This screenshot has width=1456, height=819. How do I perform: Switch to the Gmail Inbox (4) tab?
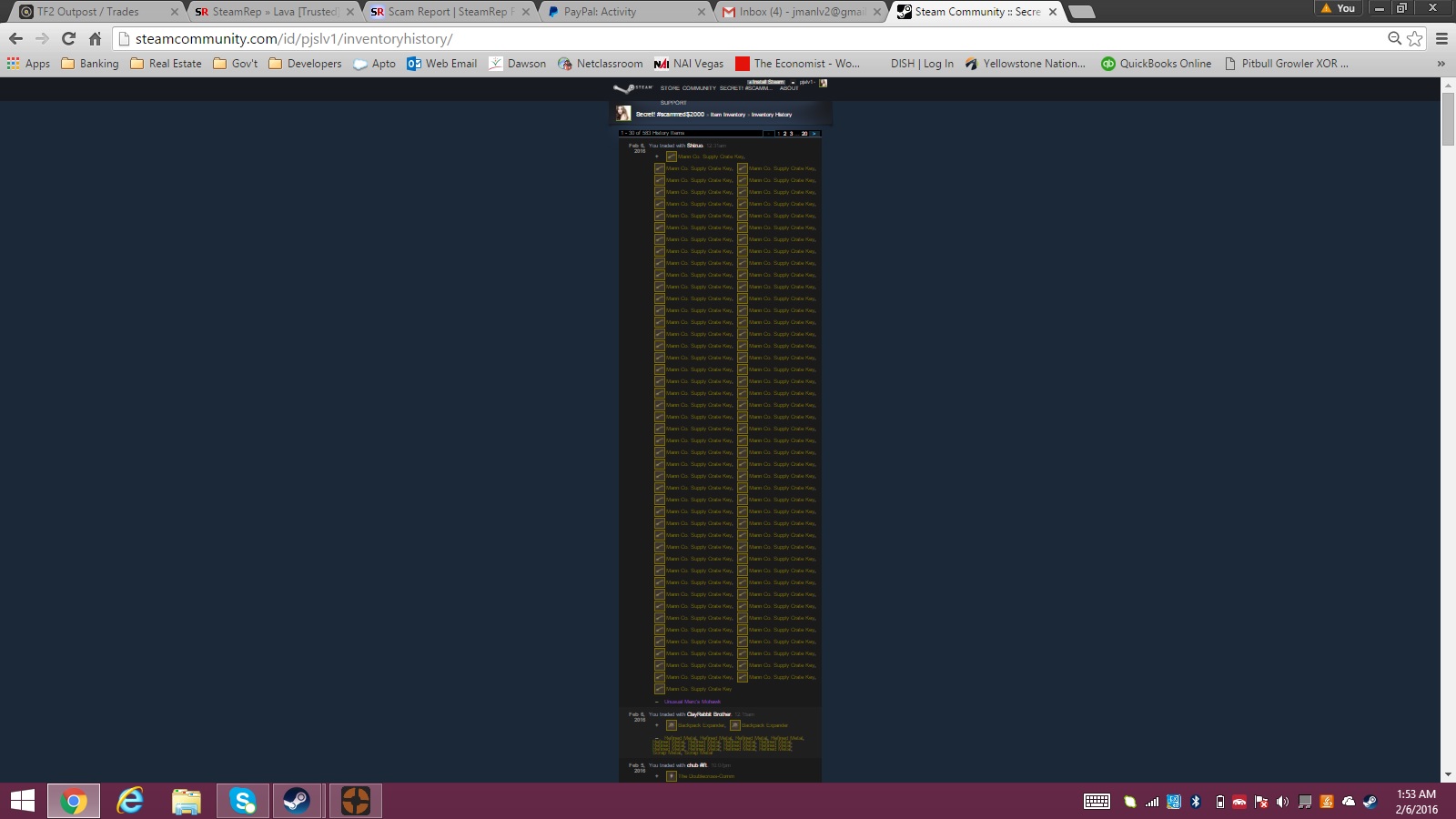click(x=799, y=12)
